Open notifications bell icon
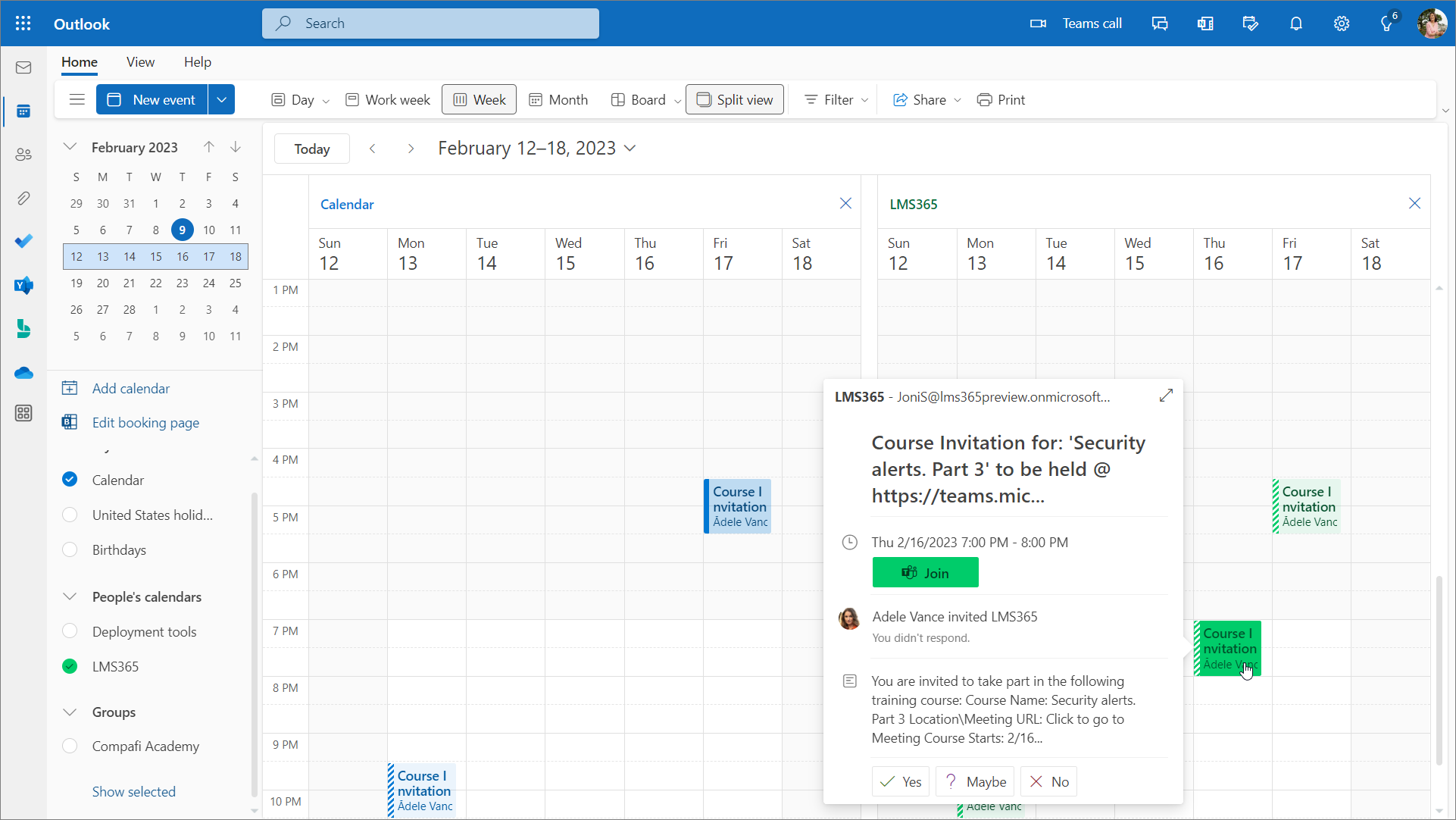The width and height of the screenshot is (1456, 820). 1296,23
